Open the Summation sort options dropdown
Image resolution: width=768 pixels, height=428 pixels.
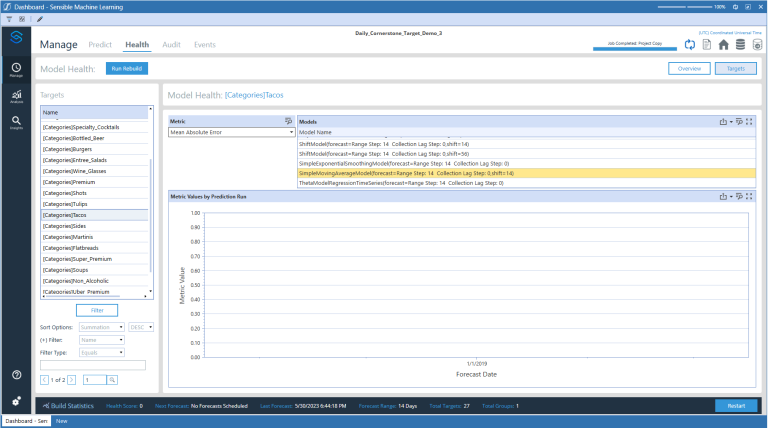[102, 327]
